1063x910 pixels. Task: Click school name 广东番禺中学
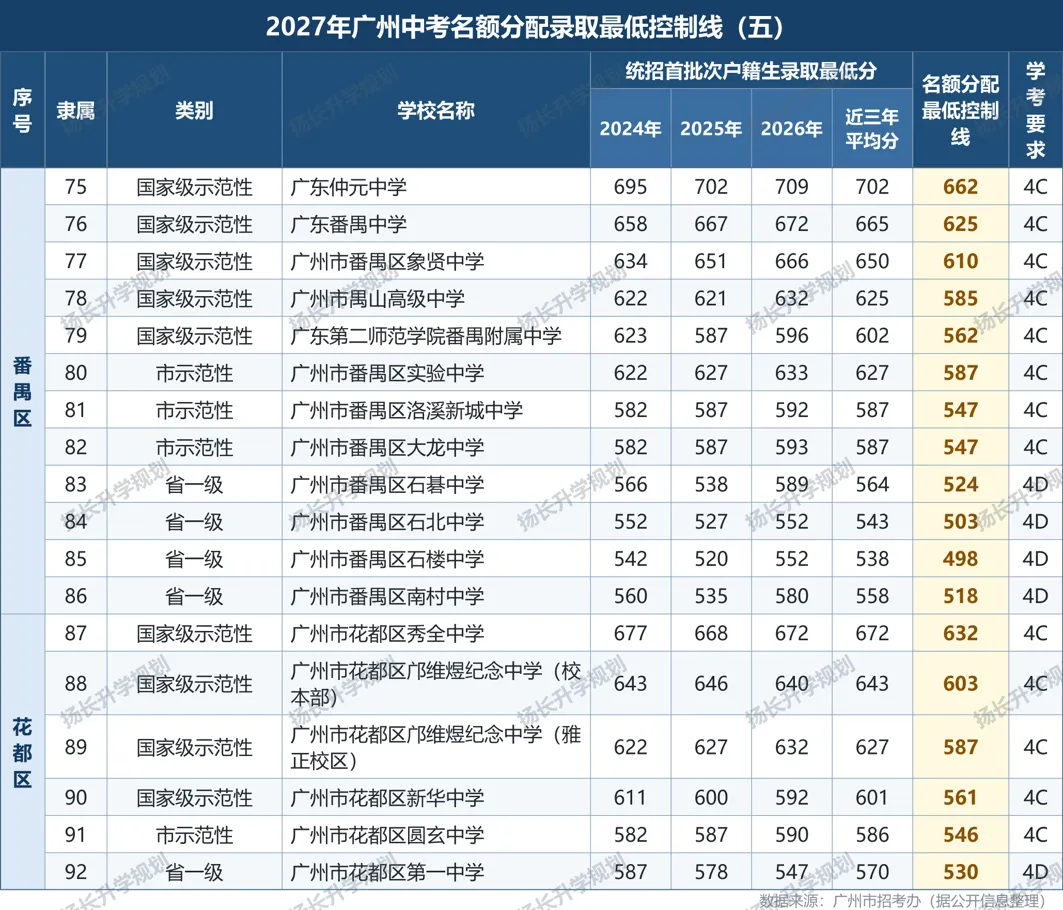click(x=348, y=224)
